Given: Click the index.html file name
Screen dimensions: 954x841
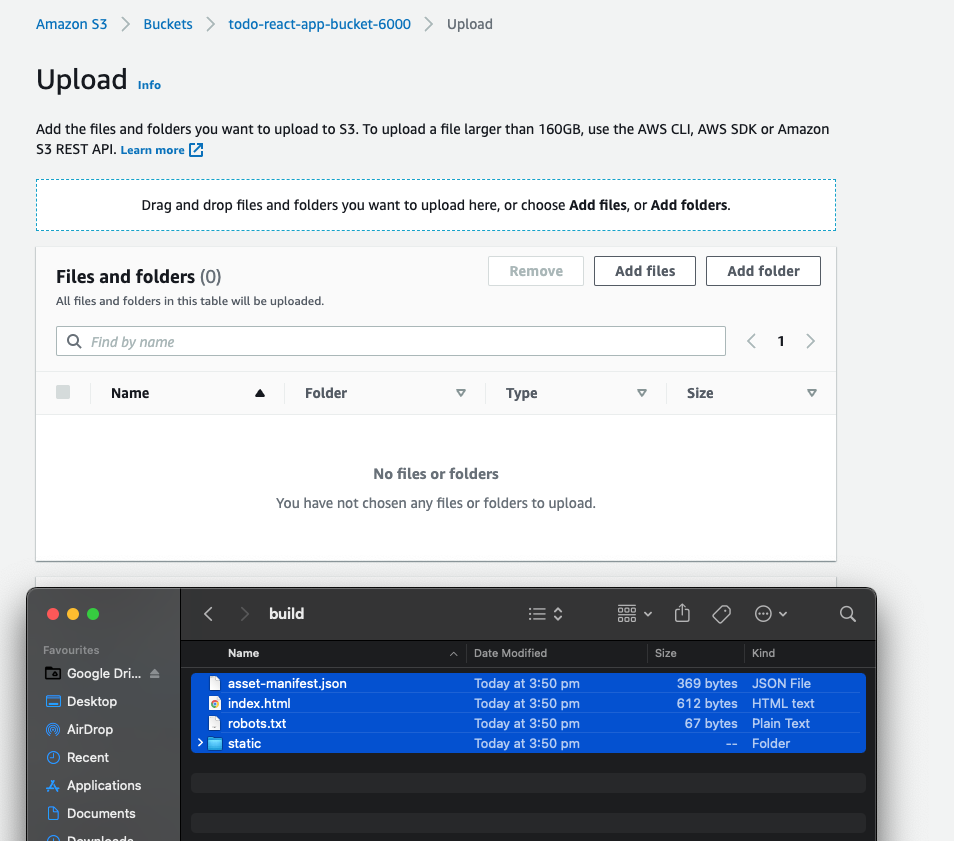Looking at the screenshot, I should (x=259, y=703).
